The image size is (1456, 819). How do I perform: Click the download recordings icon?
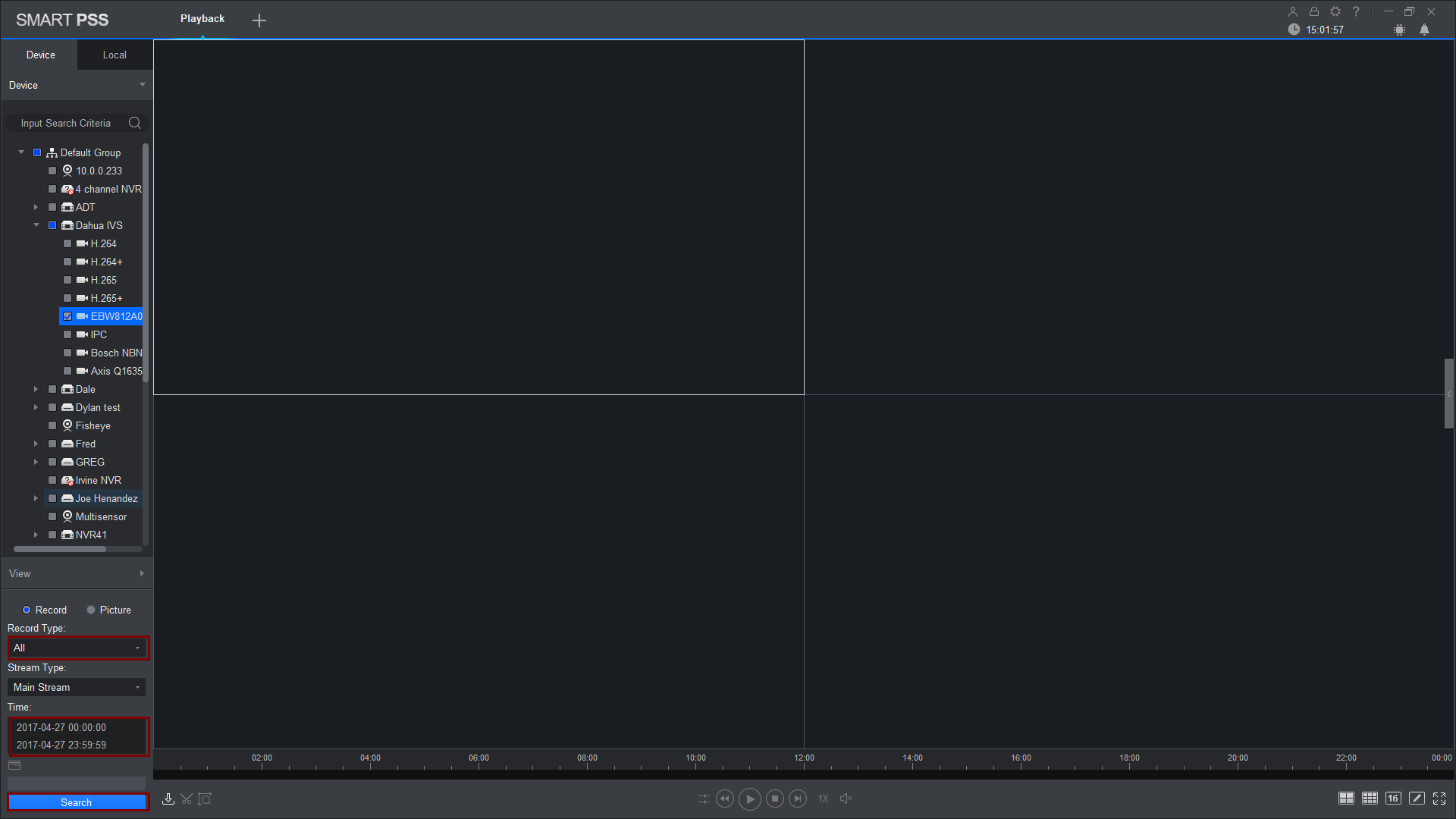tap(168, 799)
